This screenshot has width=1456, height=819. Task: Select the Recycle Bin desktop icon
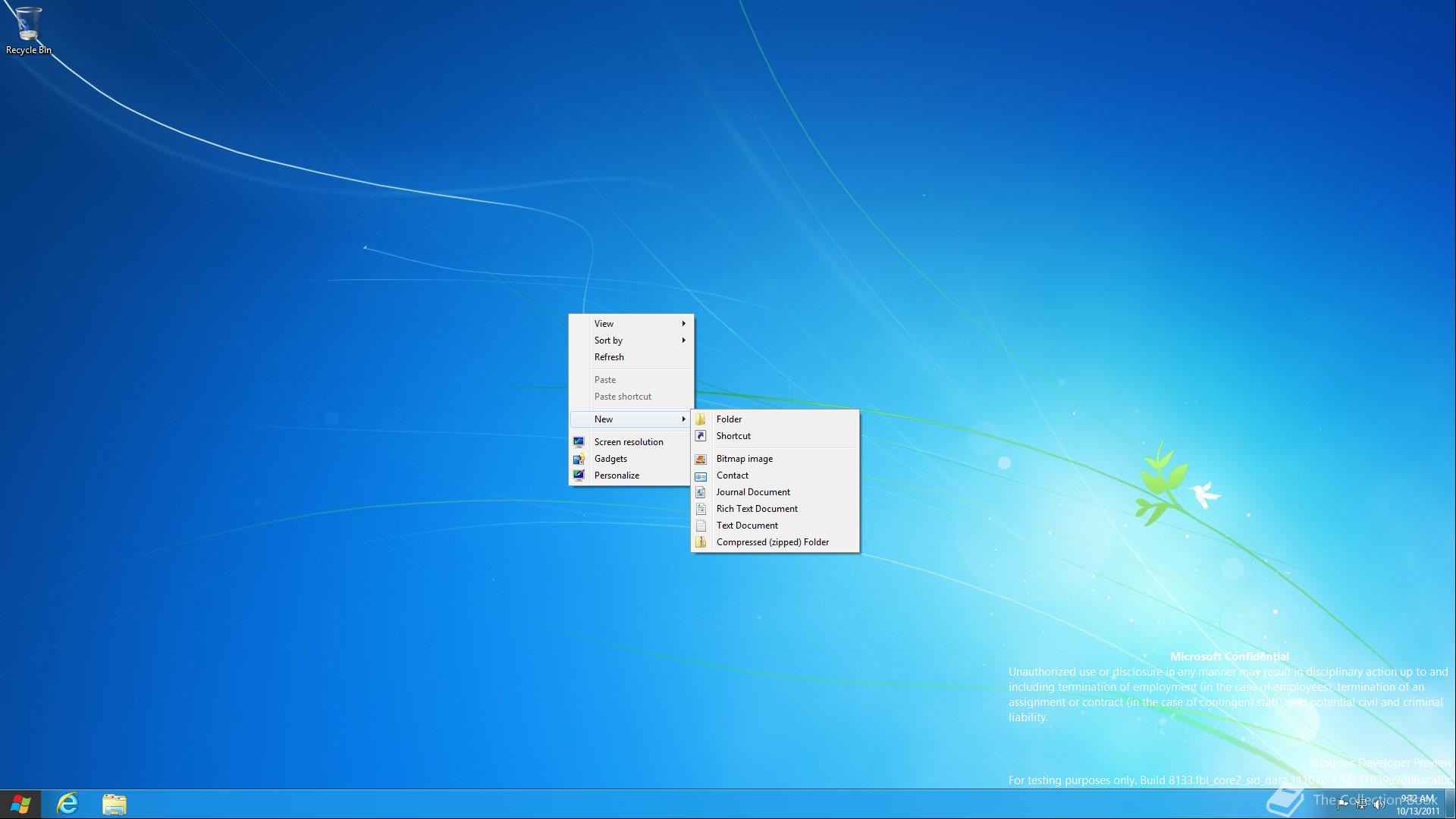28,30
